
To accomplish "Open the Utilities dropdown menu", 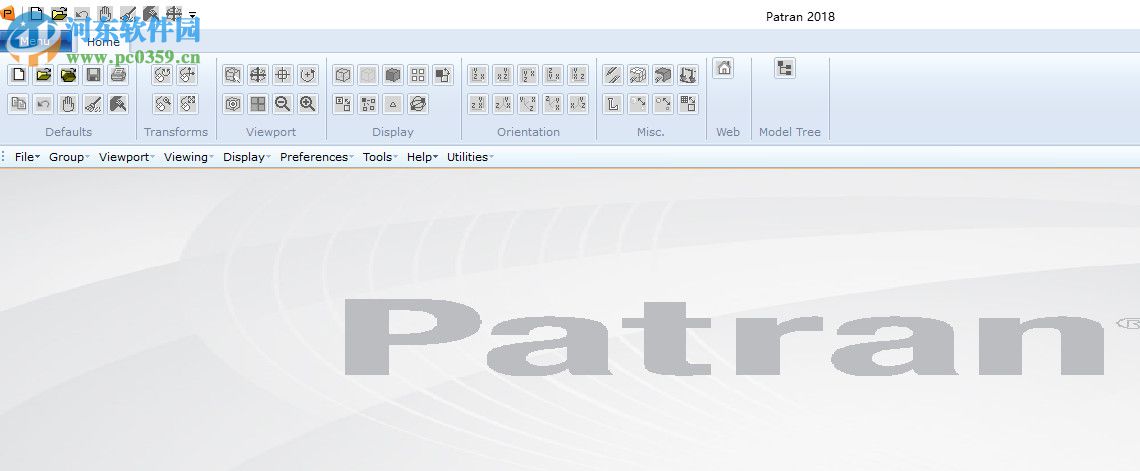I will tap(470, 157).
